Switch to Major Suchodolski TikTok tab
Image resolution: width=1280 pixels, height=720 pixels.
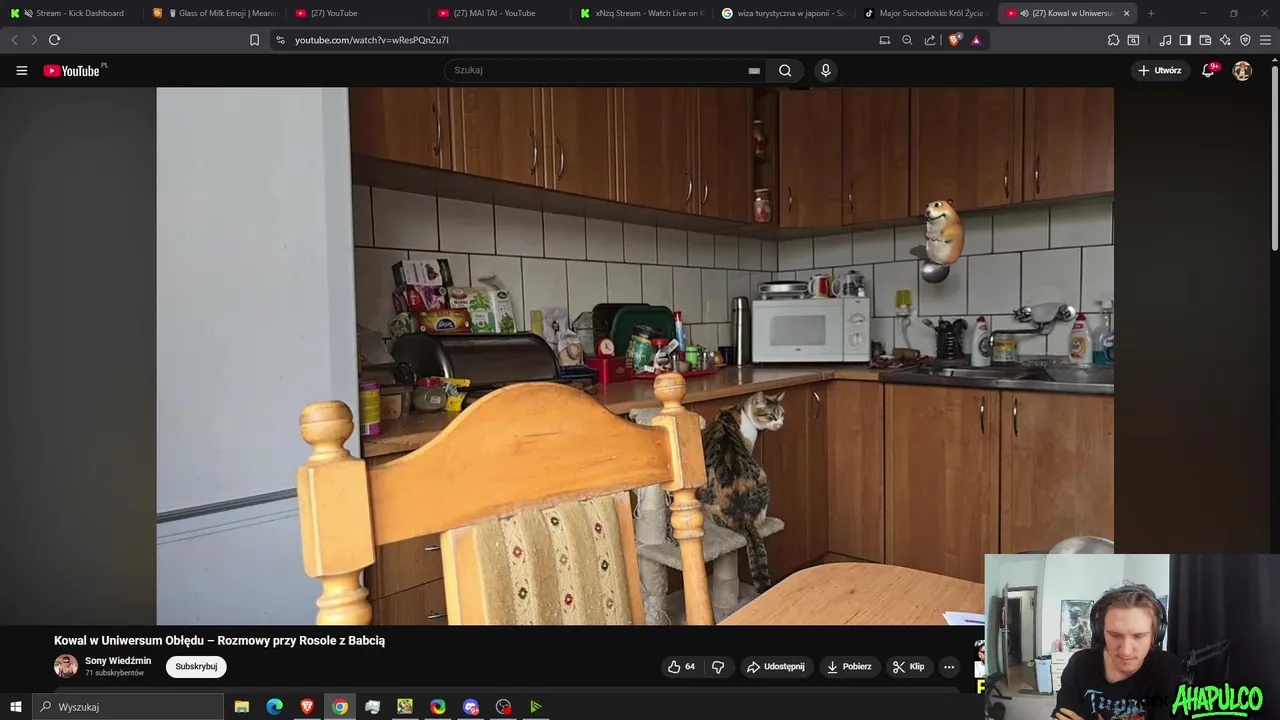pos(928,13)
